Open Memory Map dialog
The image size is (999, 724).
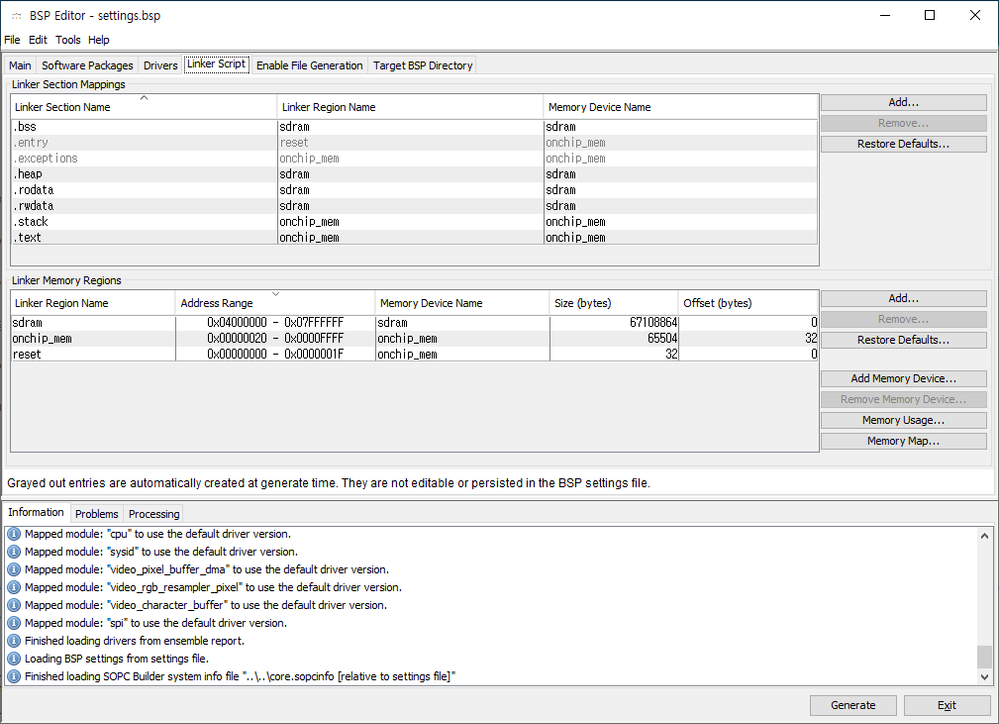tap(903, 441)
